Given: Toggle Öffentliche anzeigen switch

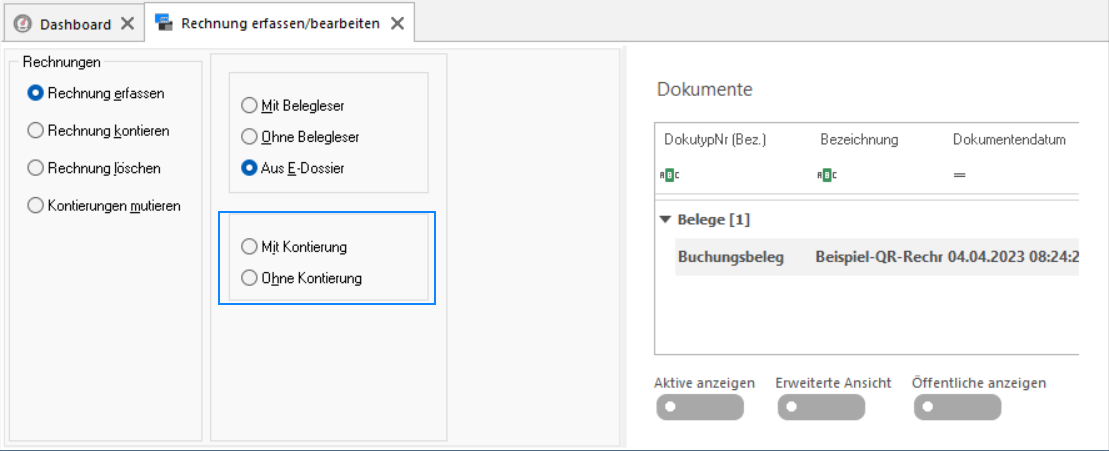Looking at the screenshot, I should tap(957, 407).
